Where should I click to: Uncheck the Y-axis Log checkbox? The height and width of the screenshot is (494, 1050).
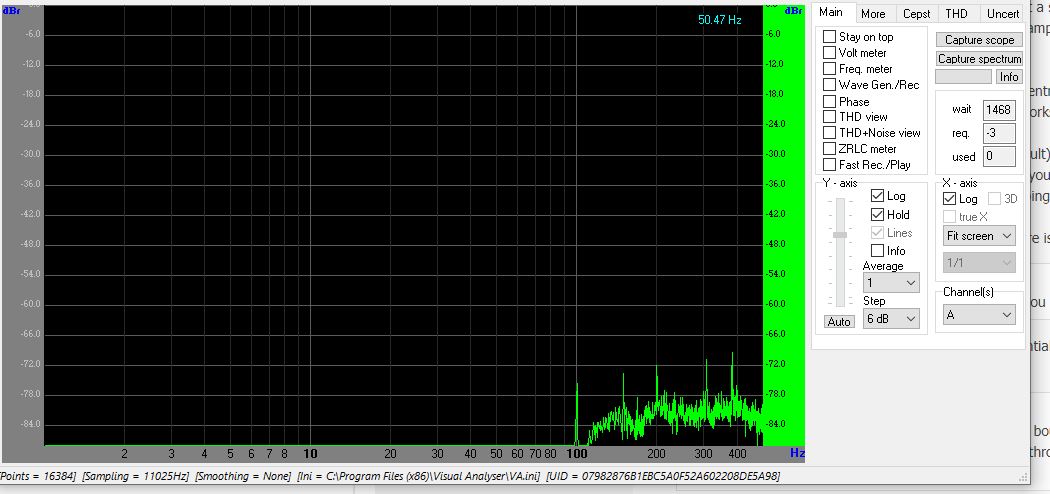coord(877,196)
